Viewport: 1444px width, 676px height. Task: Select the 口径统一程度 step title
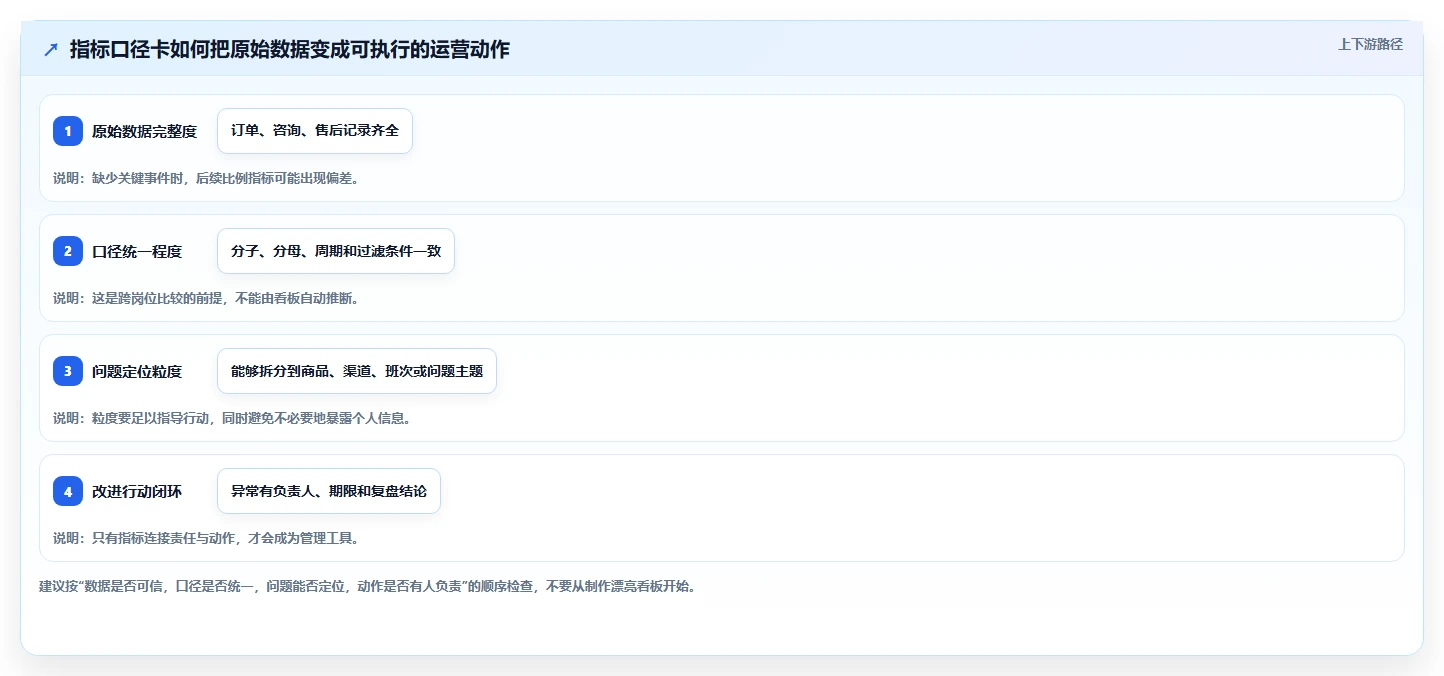click(x=137, y=251)
